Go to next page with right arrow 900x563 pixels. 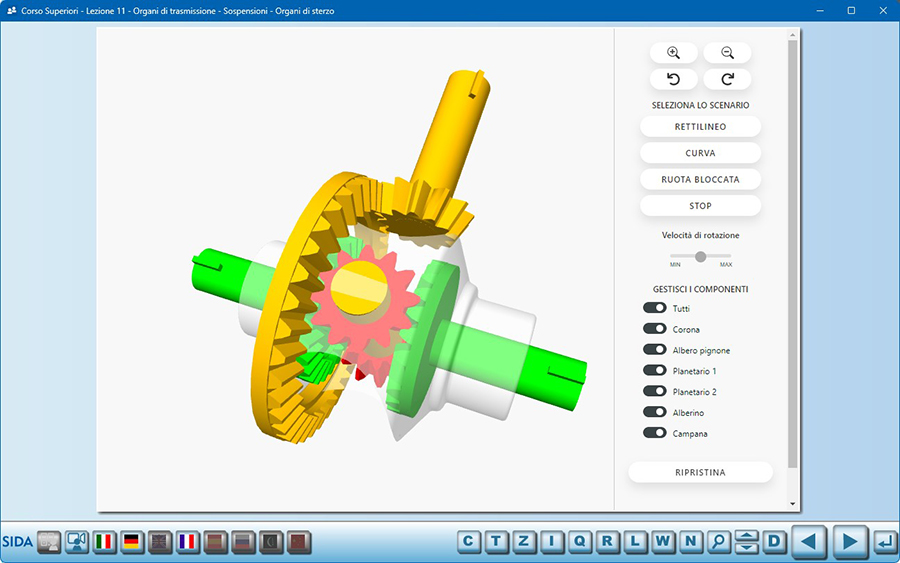pos(849,542)
